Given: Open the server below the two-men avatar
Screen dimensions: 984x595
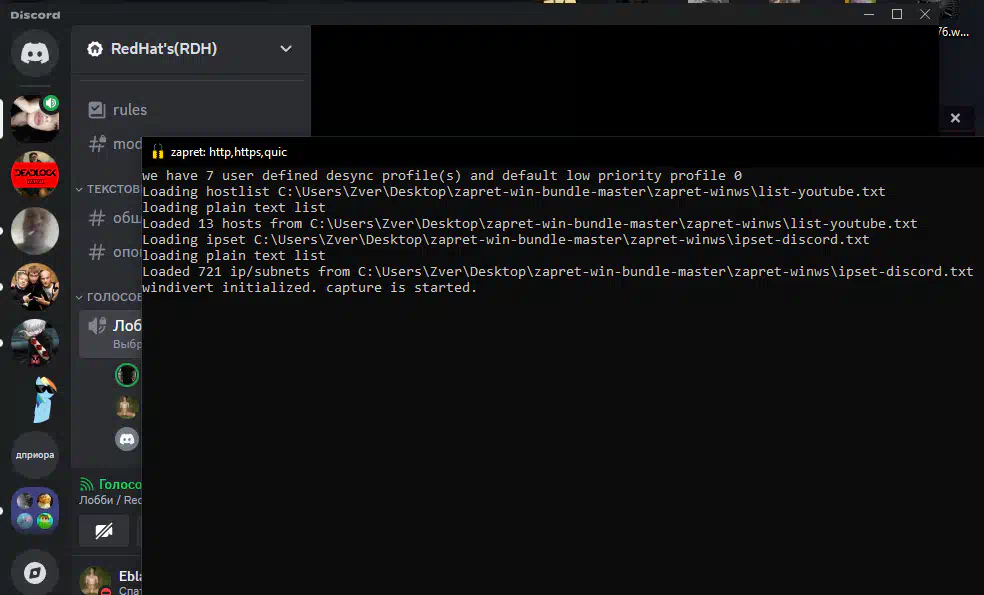Looking at the screenshot, I should 35,342.
